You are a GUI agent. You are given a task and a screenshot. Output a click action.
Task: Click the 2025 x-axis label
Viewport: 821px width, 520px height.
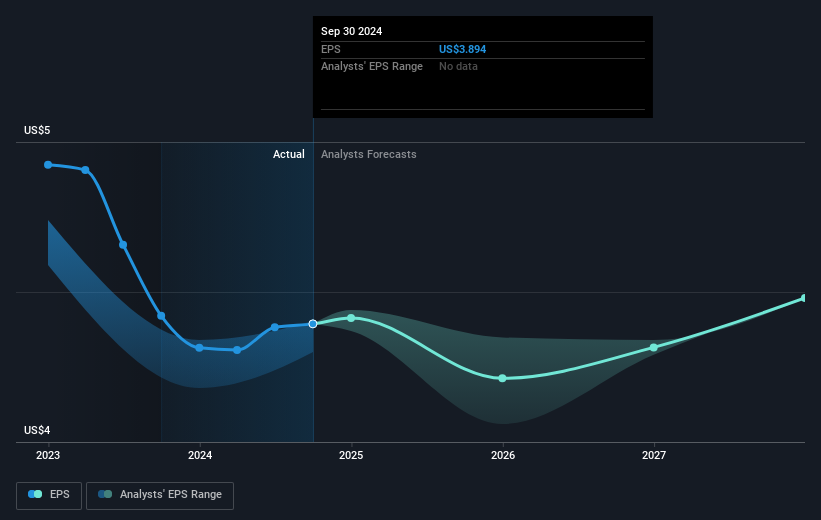pyautogui.click(x=351, y=456)
